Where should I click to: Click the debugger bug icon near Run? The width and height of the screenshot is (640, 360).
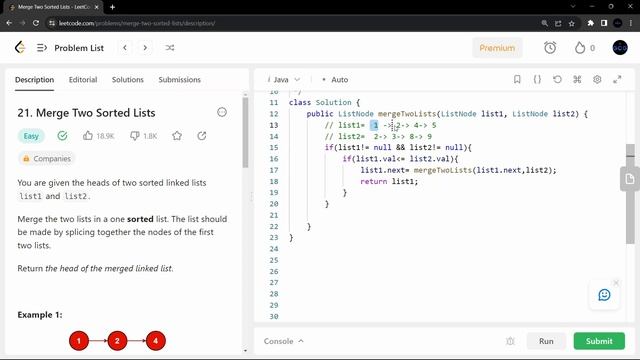pos(510,341)
